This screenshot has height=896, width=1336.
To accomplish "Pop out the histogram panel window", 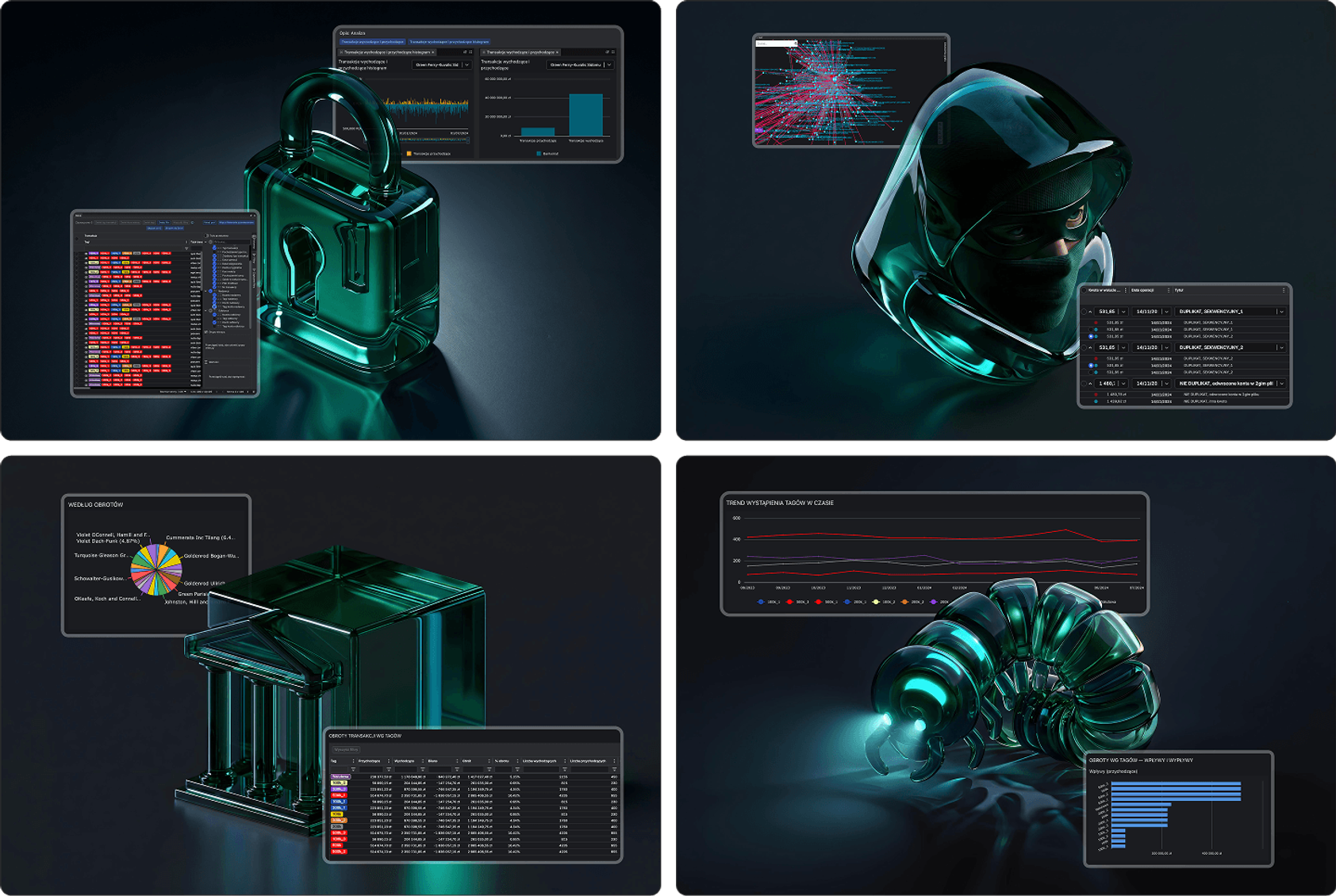I will 465,52.
